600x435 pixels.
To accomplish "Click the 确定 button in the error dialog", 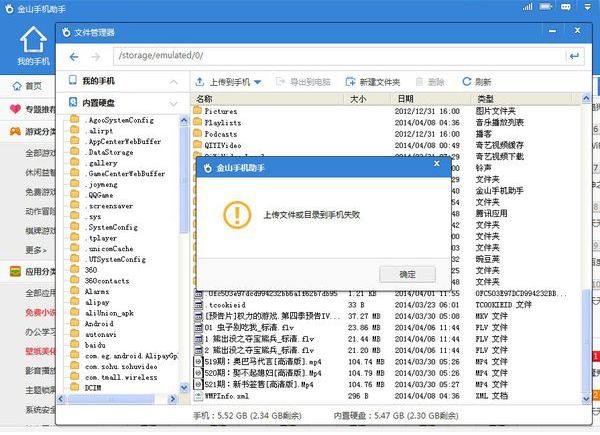I will (407, 274).
